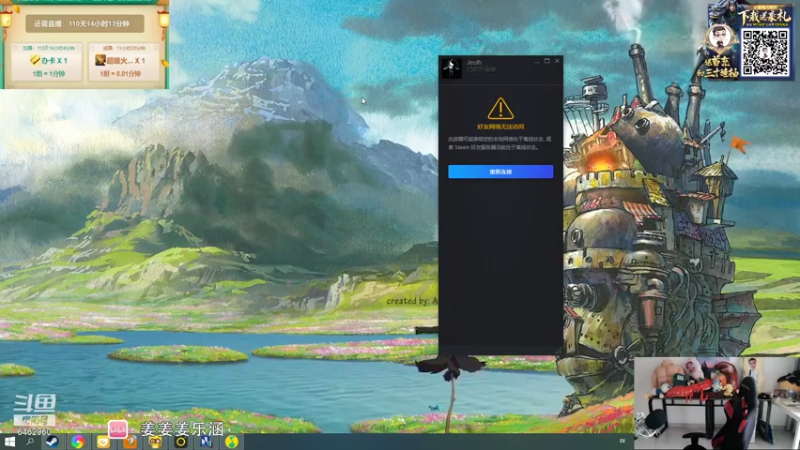
Task: Open the colorful pinwheel browser taskbar icon
Action: 78,442
